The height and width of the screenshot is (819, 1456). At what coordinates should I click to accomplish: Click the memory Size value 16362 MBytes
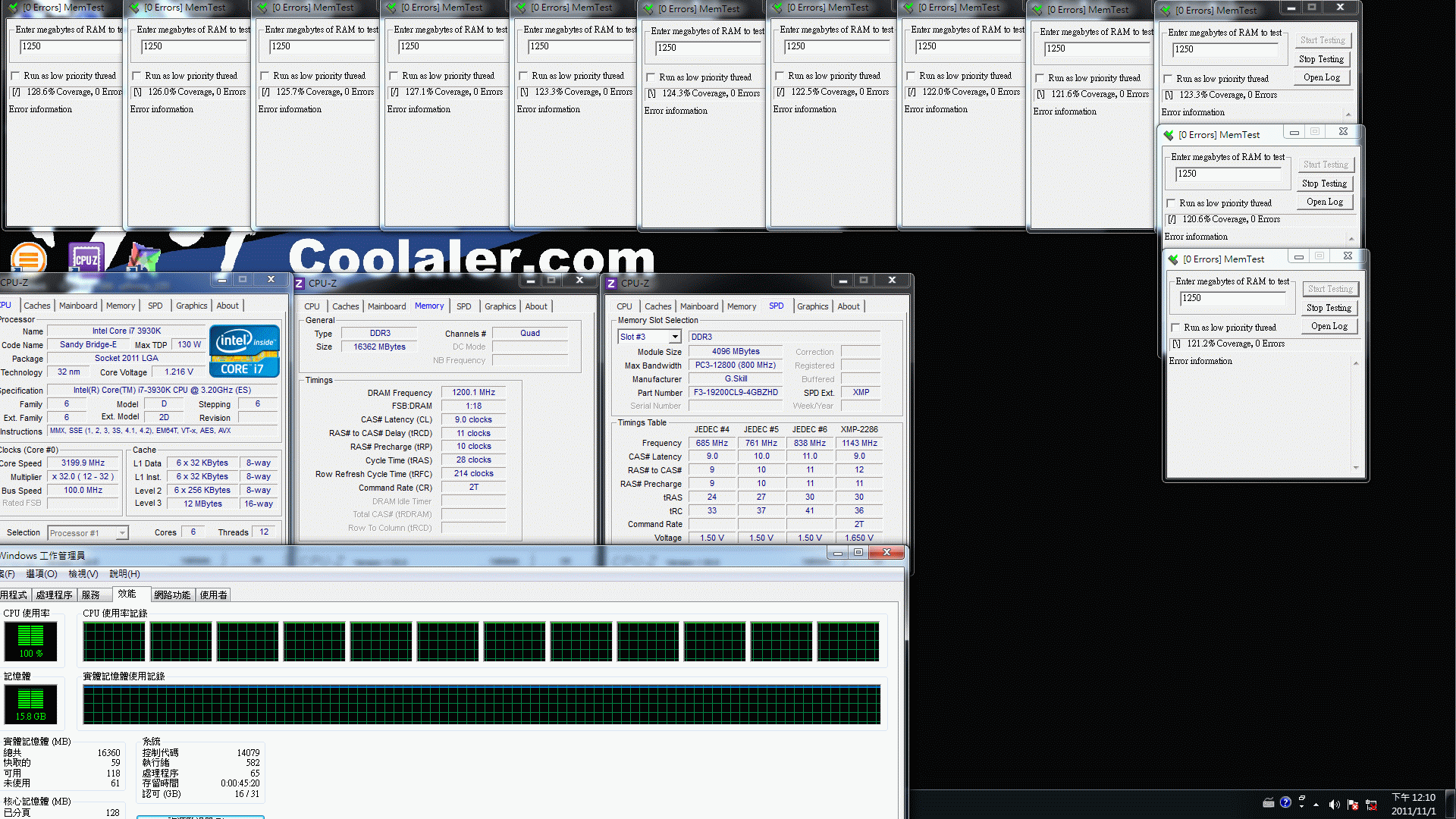tap(379, 347)
